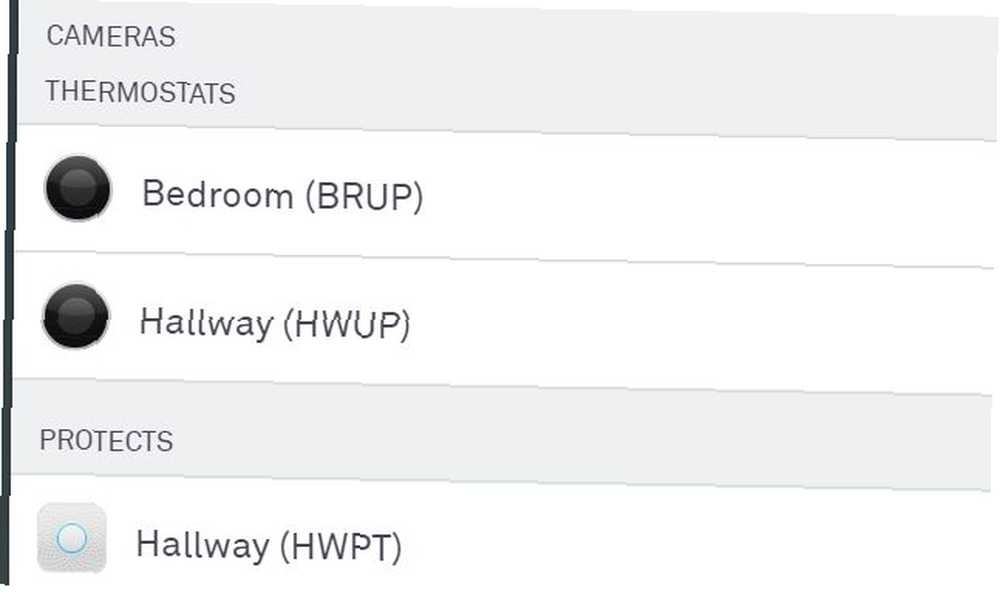Select the PROTECTS section heading
This screenshot has height=604, width=1000.
107,441
